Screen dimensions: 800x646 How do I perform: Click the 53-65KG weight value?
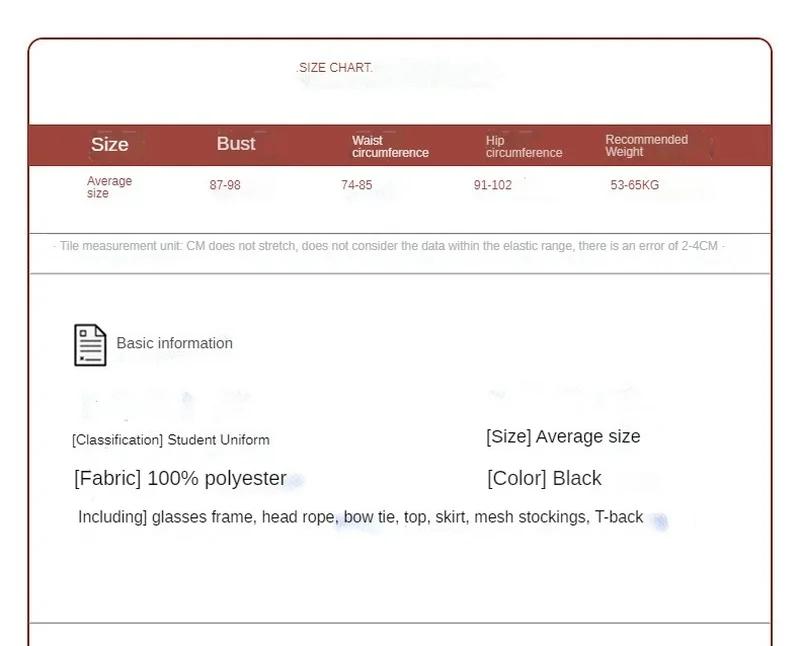click(x=635, y=185)
